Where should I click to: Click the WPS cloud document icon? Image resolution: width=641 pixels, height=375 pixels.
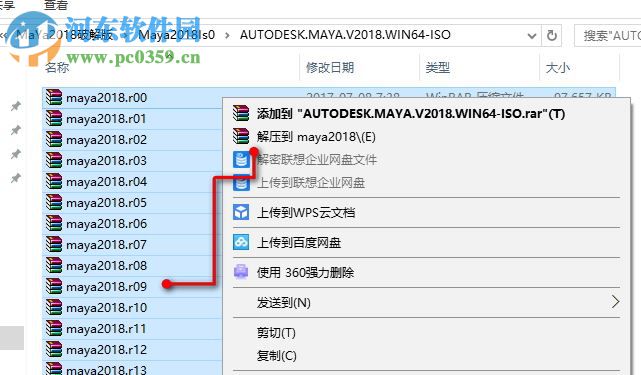click(x=241, y=212)
